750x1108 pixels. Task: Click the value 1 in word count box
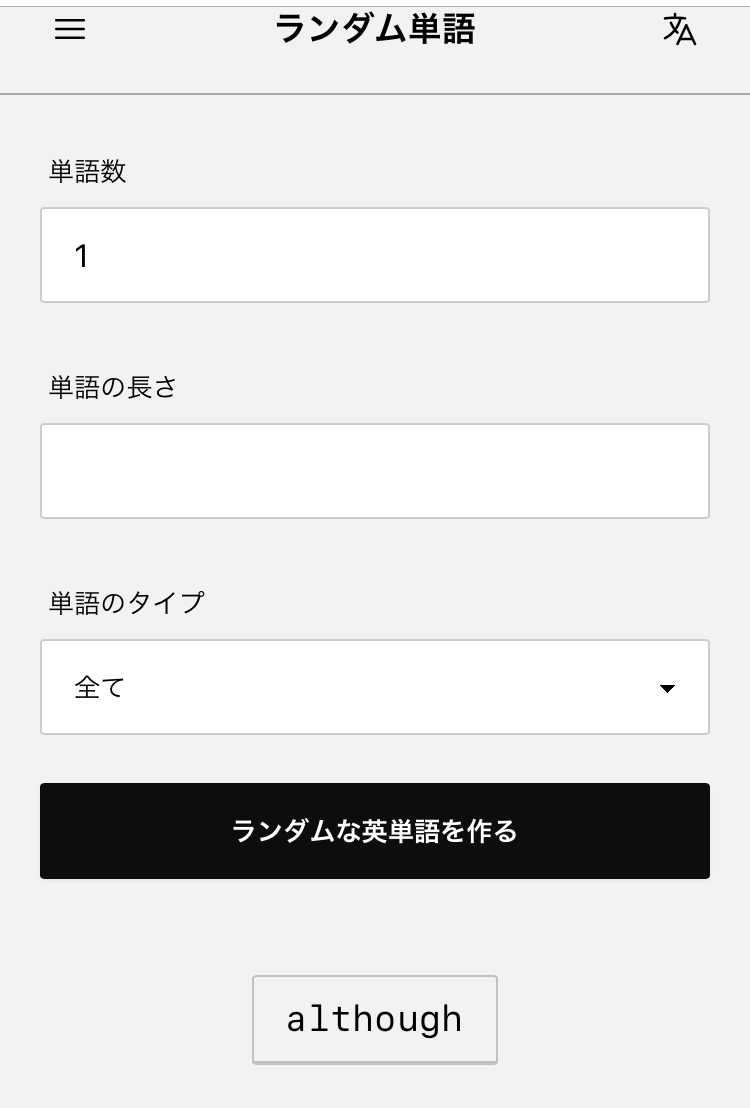pyautogui.click(x=82, y=257)
